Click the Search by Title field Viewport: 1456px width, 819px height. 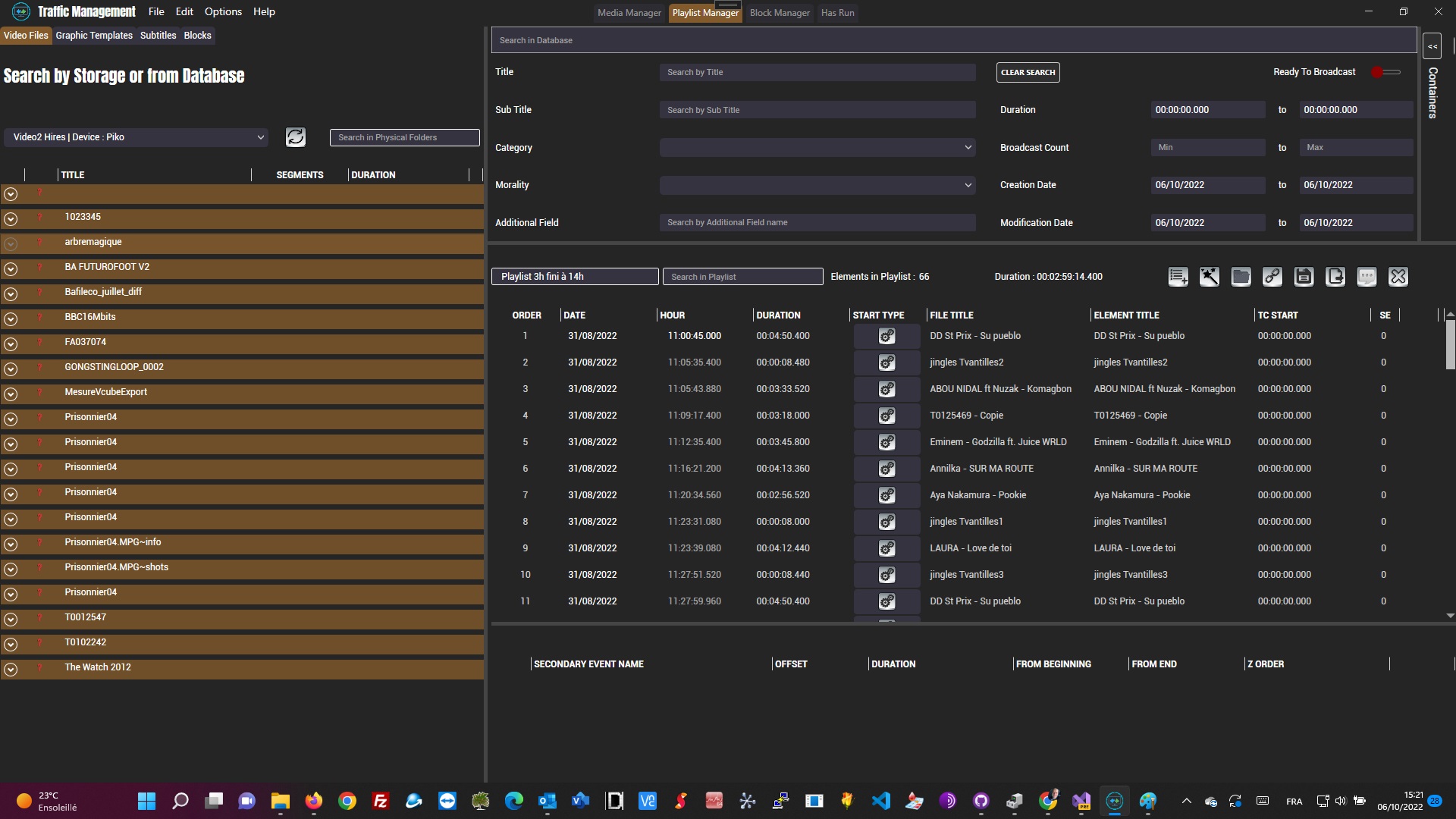(x=817, y=72)
